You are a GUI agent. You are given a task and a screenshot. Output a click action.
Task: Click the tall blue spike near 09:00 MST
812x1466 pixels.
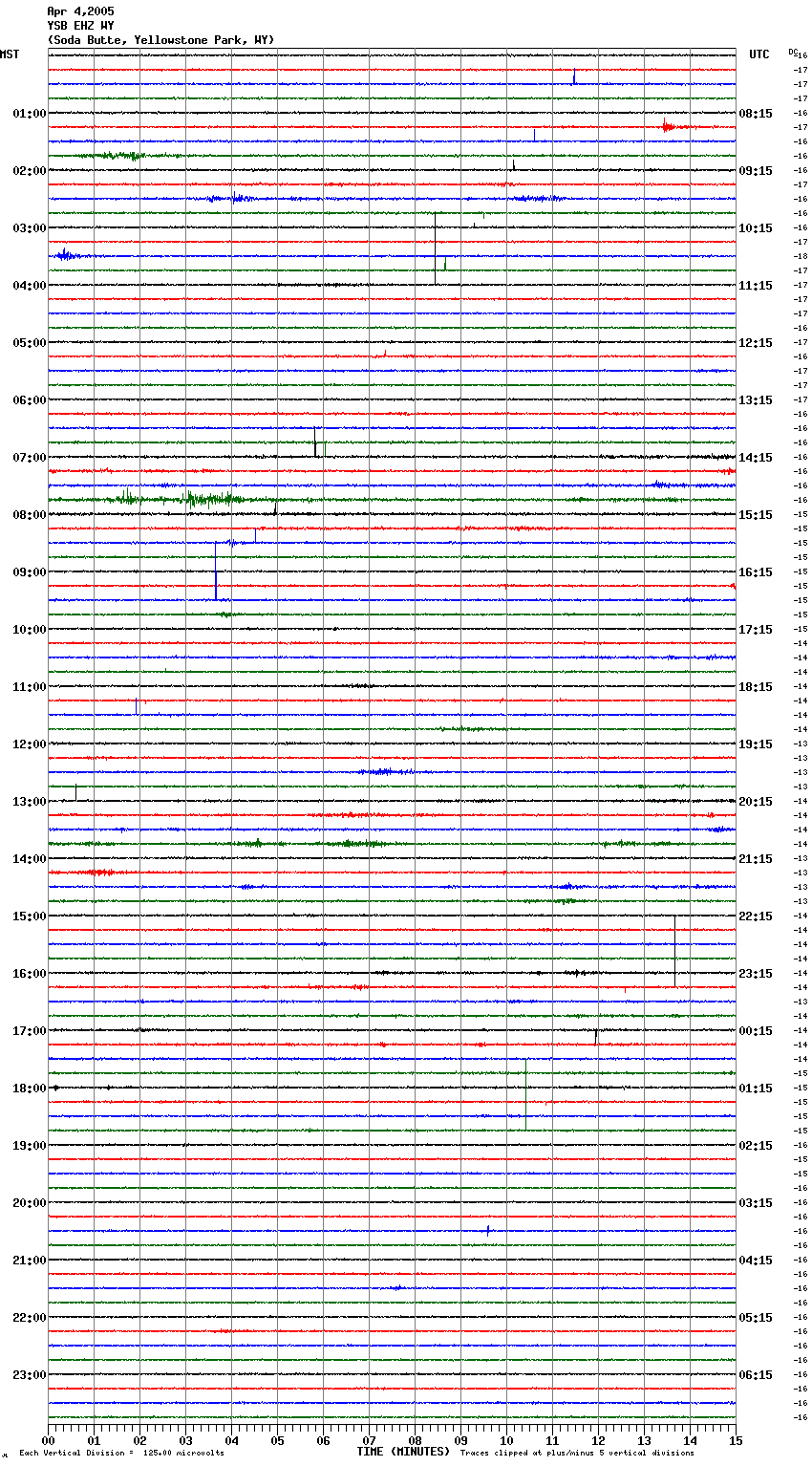coord(216,573)
